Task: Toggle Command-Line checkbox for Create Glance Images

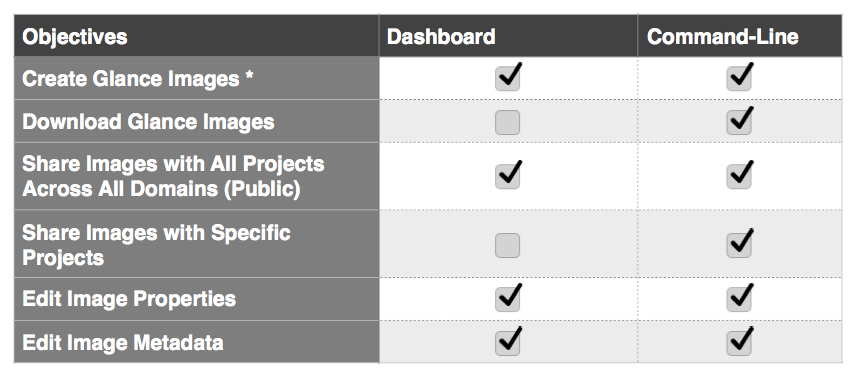Action: tap(738, 79)
